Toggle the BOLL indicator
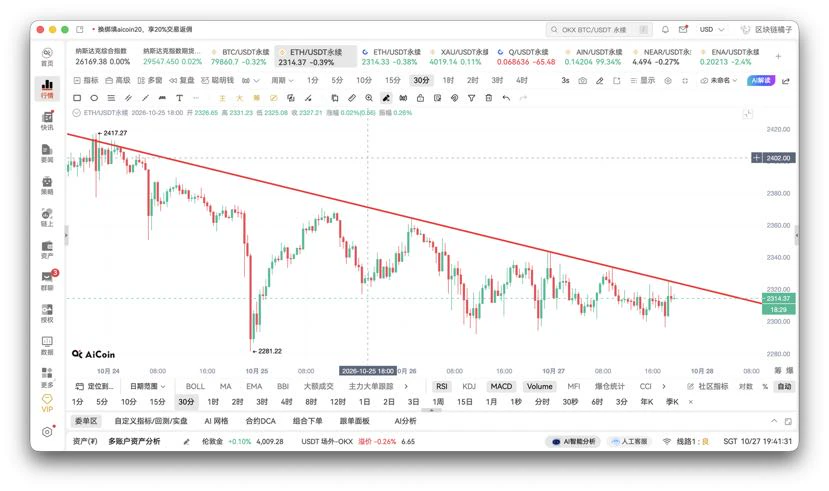This screenshot has width=829, height=491. pyautogui.click(x=195, y=386)
